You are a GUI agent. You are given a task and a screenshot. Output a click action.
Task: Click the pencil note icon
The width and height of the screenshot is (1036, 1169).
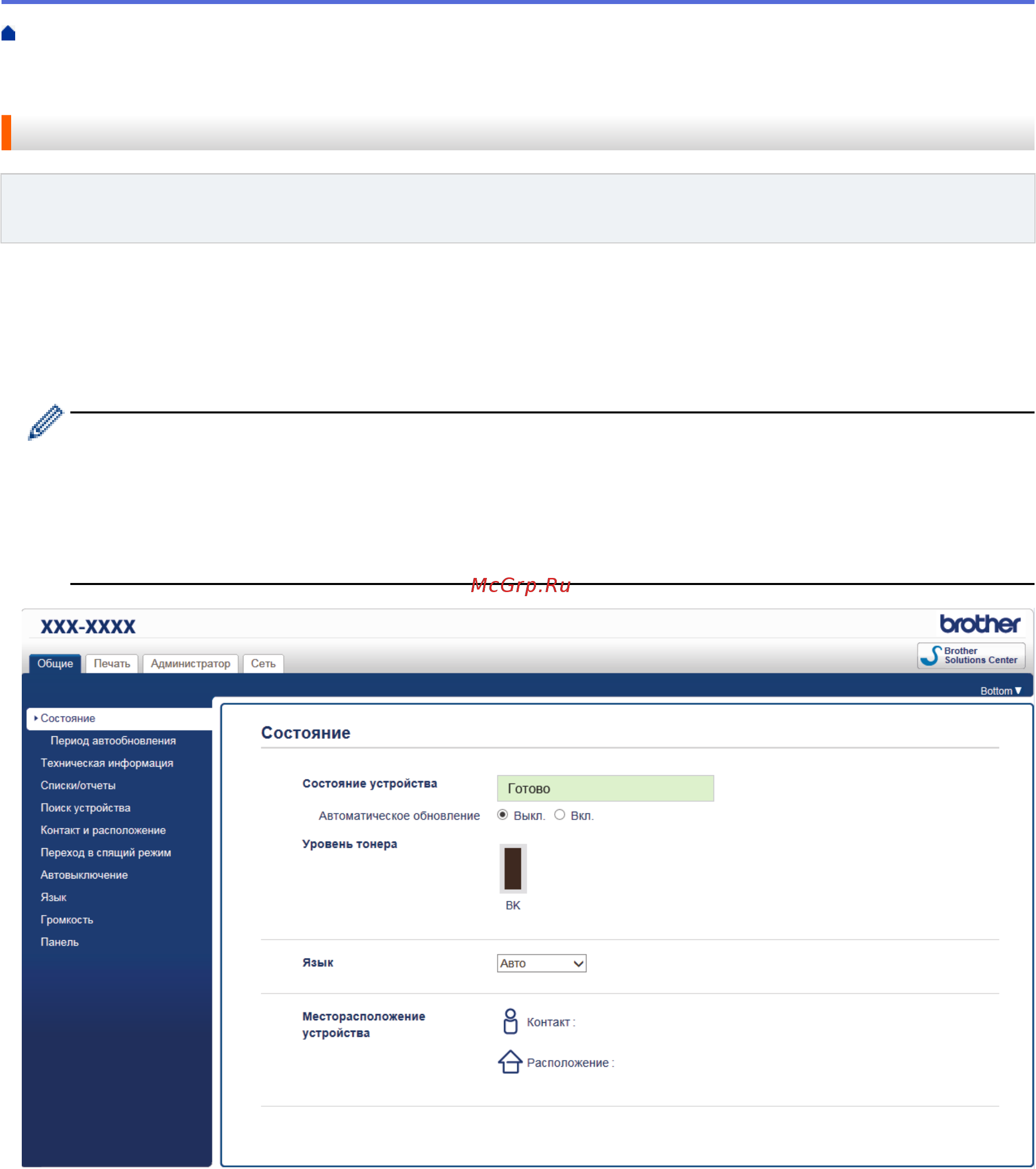(x=46, y=422)
